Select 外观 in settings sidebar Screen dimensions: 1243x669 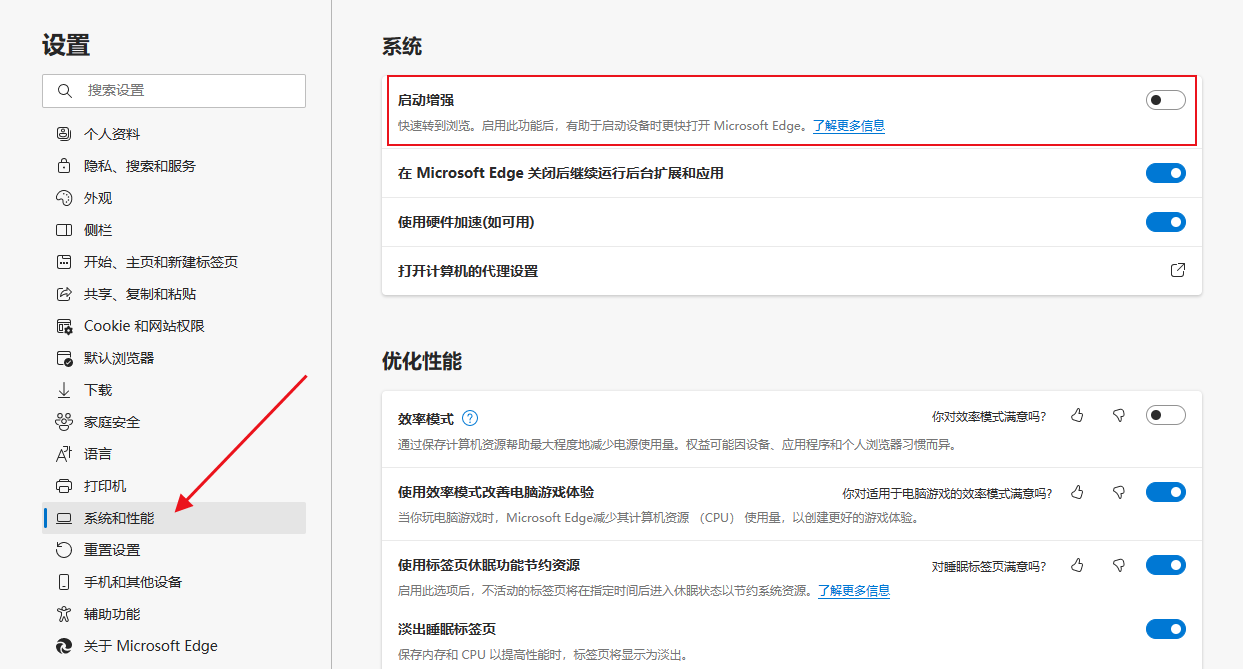[x=174, y=198]
